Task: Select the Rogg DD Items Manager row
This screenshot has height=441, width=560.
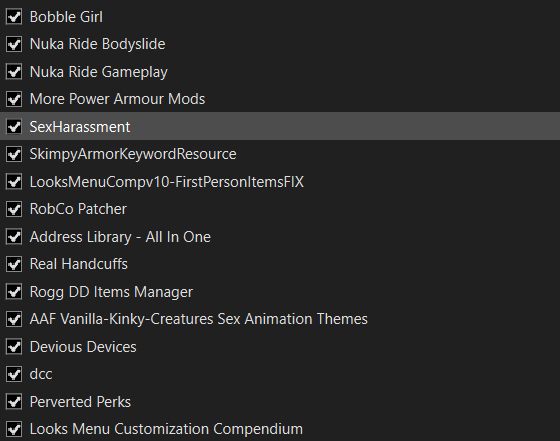Action: coord(280,292)
